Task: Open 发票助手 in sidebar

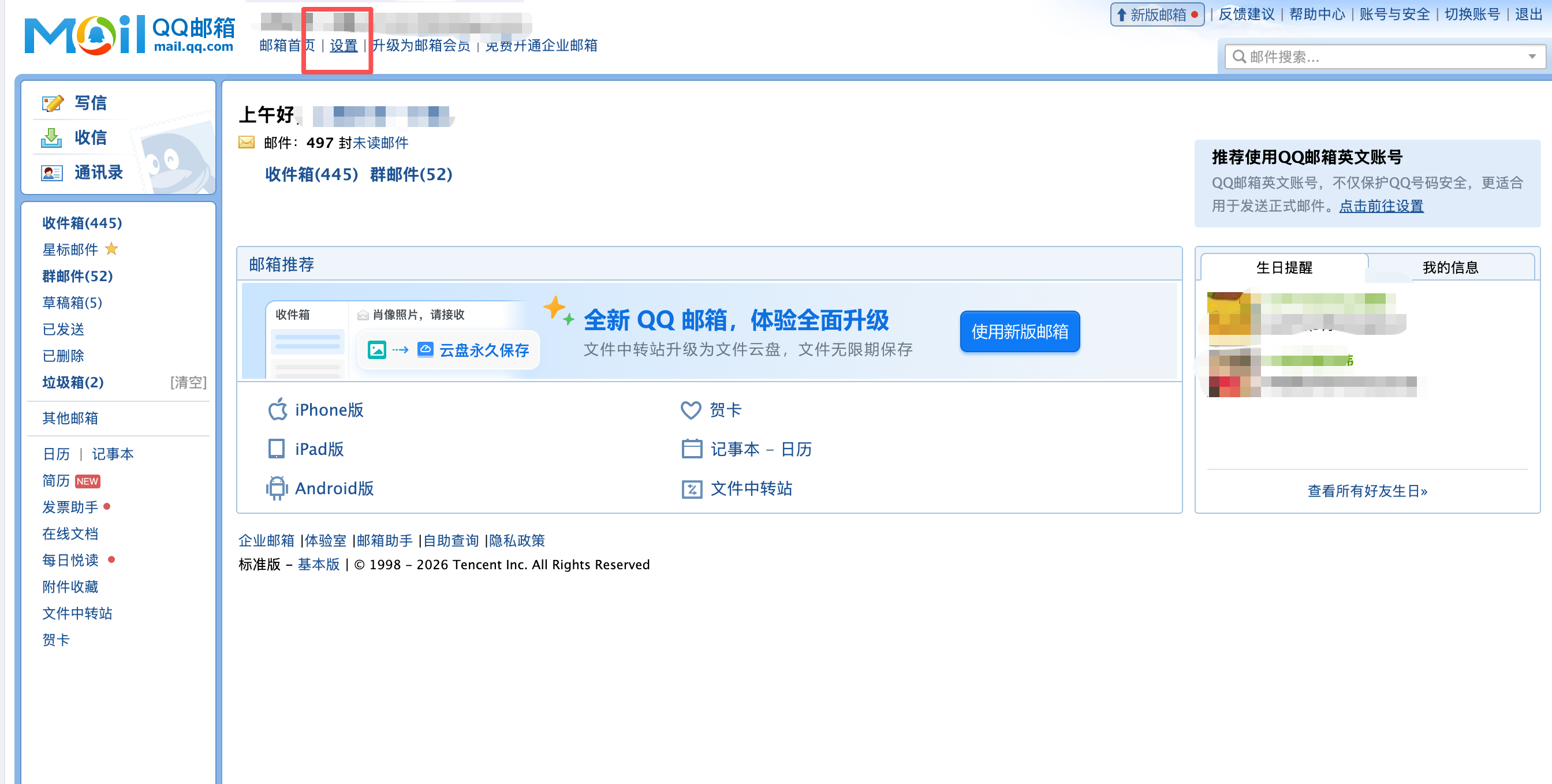Action: [70, 507]
